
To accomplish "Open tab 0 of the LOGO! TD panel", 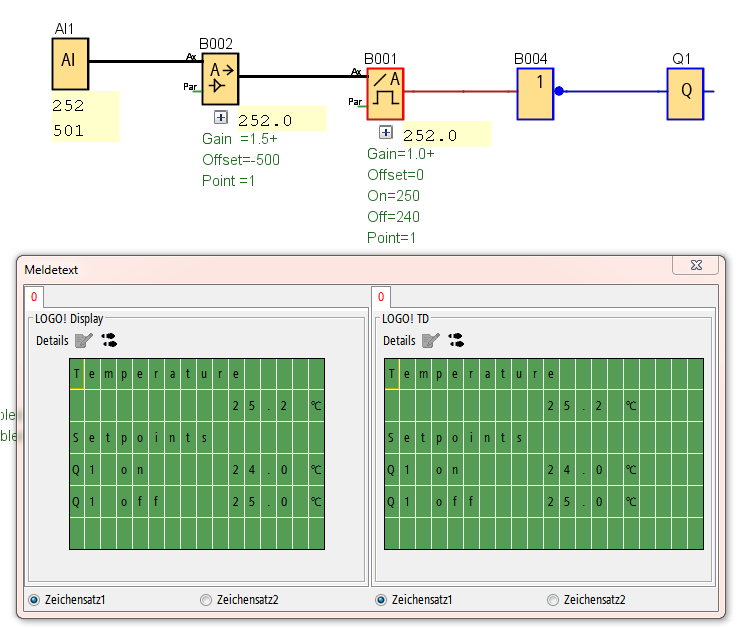I will tap(379, 297).
